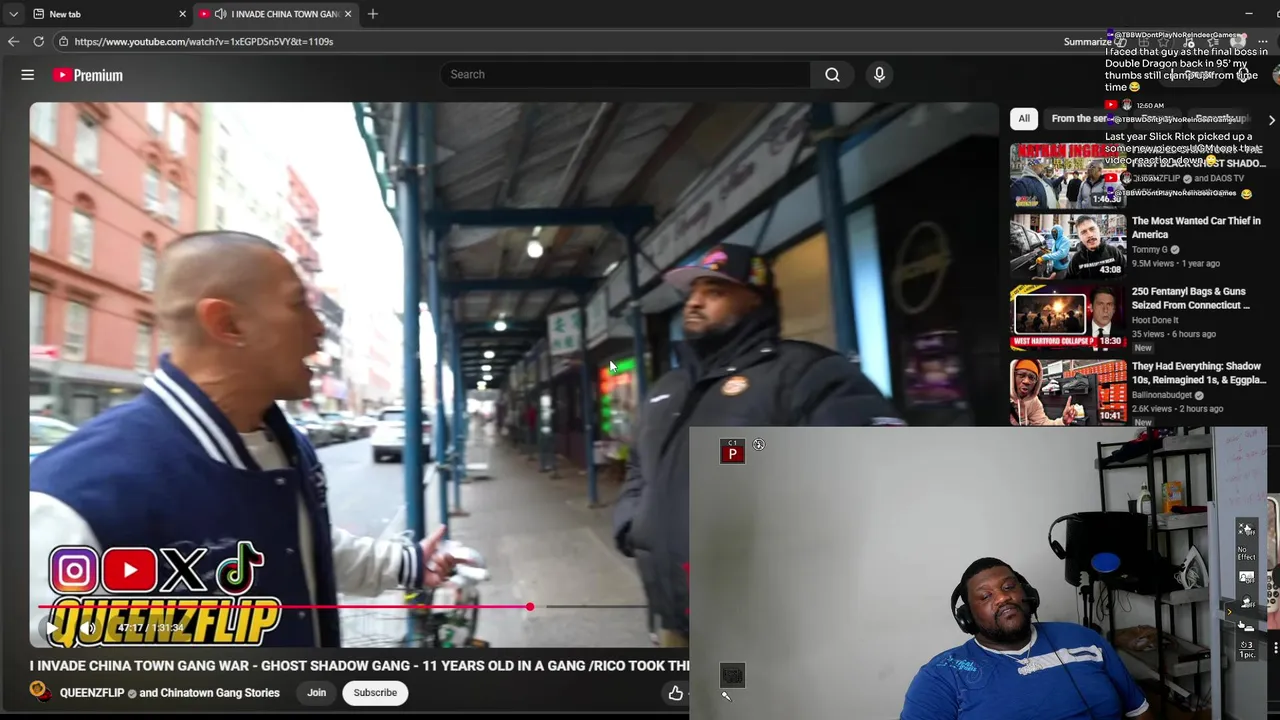This screenshot has height=720, width=1280.
Task: Open They Had Everything: Shadow 10s title
Action: [1199, 373]
